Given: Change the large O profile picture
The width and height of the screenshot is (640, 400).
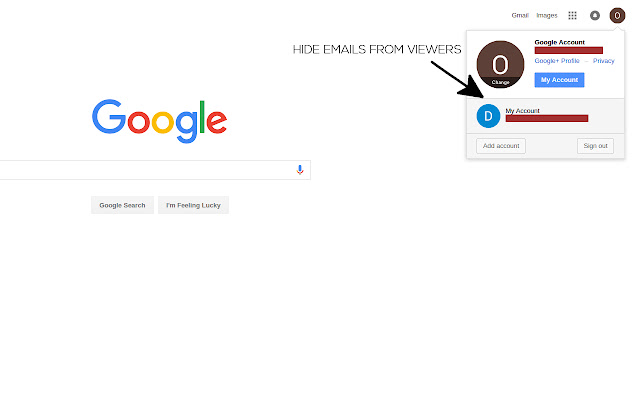Looking at the screenshot, I should 500,64.
